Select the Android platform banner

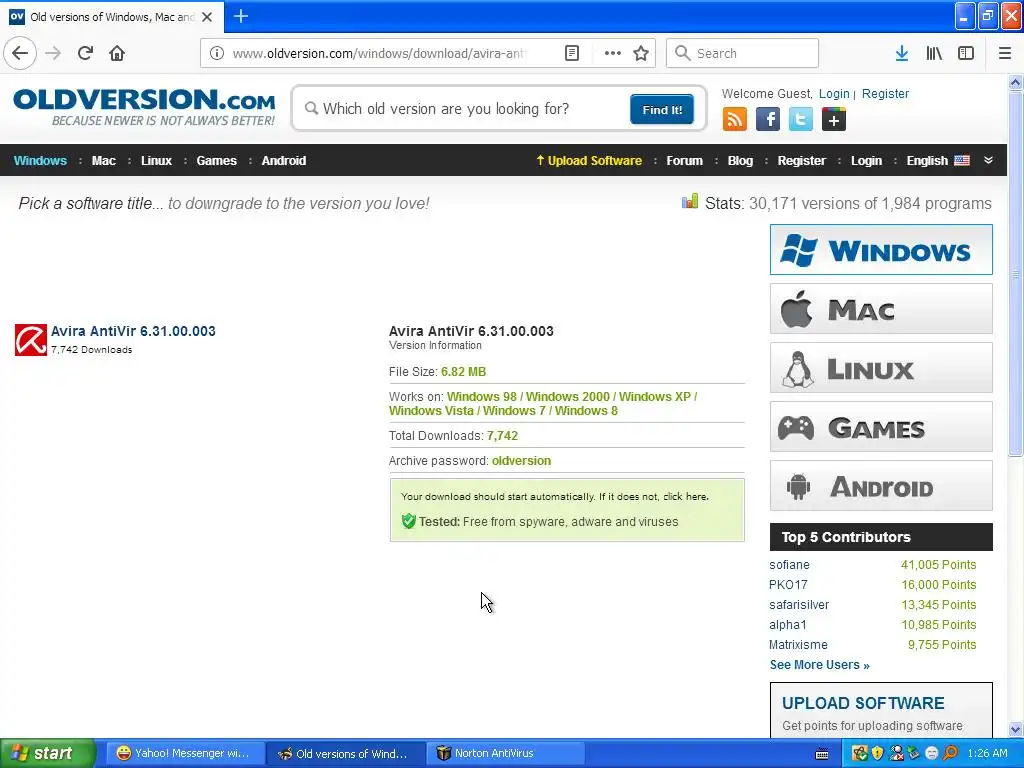[x=881, y=486]
